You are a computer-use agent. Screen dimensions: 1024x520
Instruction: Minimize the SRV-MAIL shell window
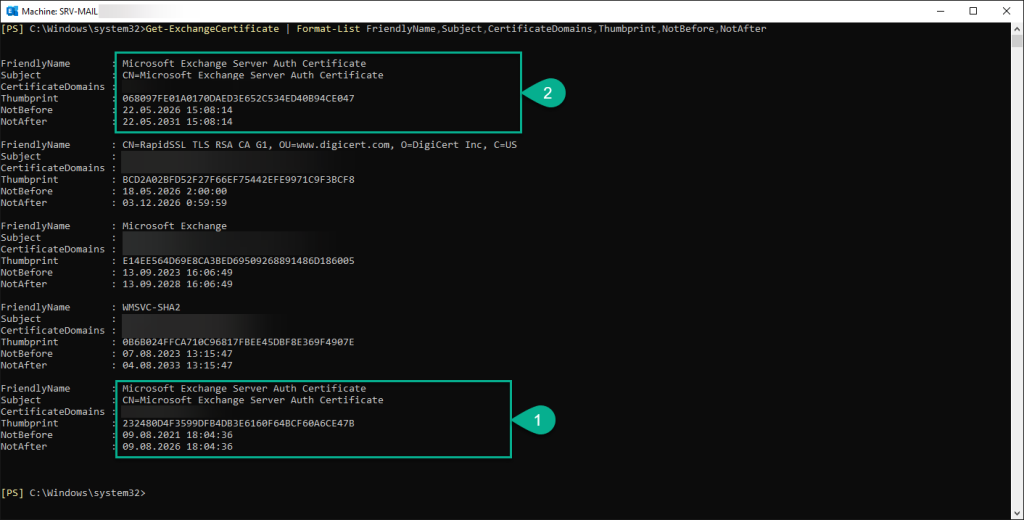click(x=940, y=11)
